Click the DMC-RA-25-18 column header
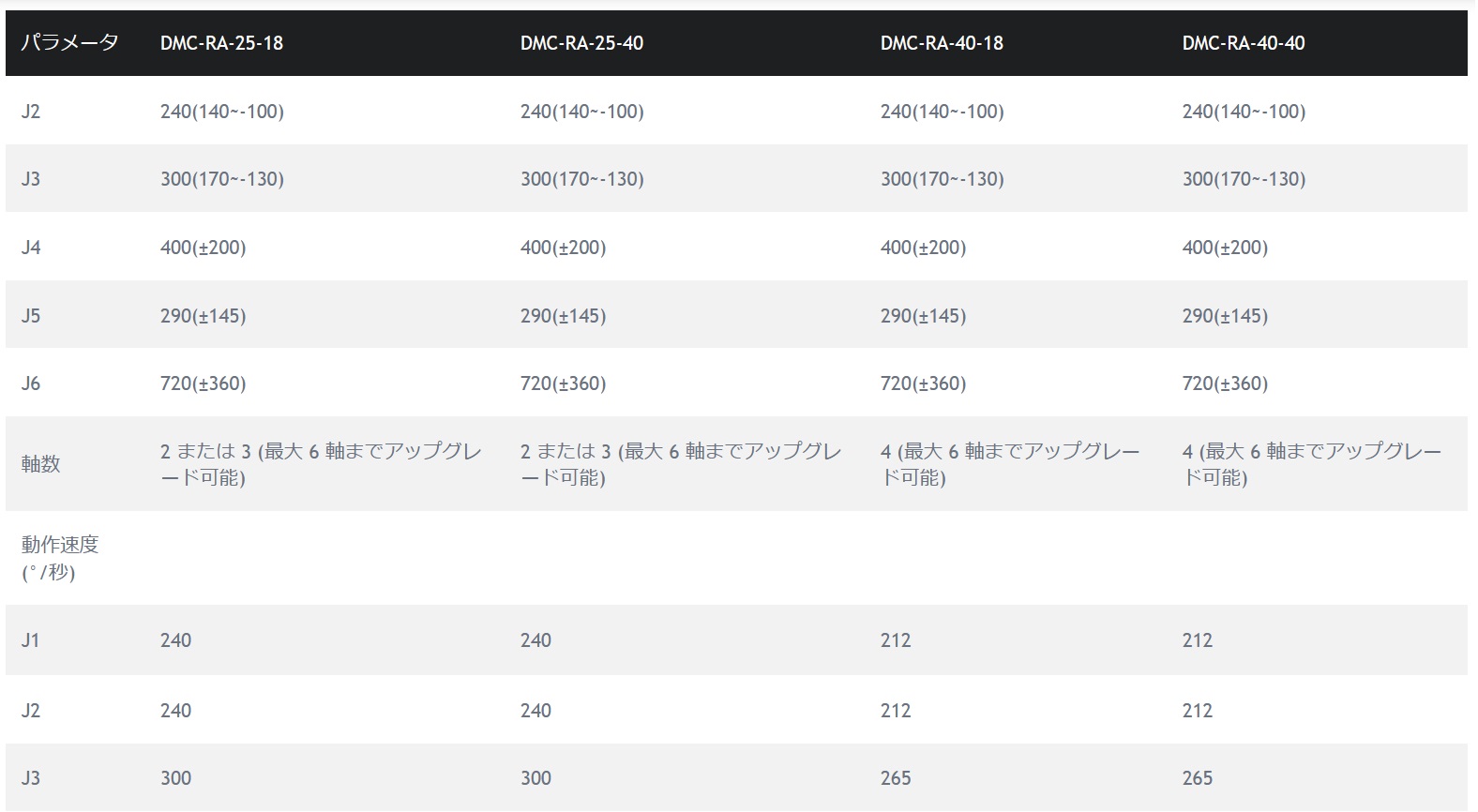The width and height of the screenshot is (1478, 812). (x=221, y=43)
